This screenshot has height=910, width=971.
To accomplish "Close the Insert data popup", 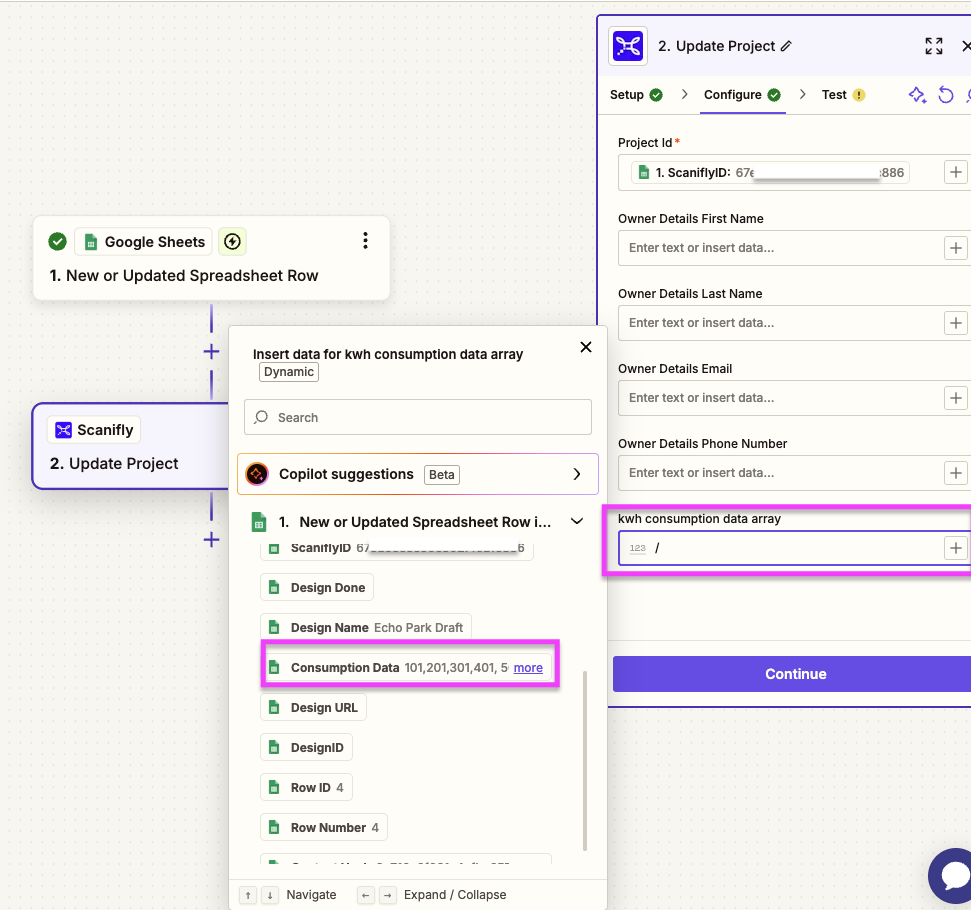I will click(586, 347).
